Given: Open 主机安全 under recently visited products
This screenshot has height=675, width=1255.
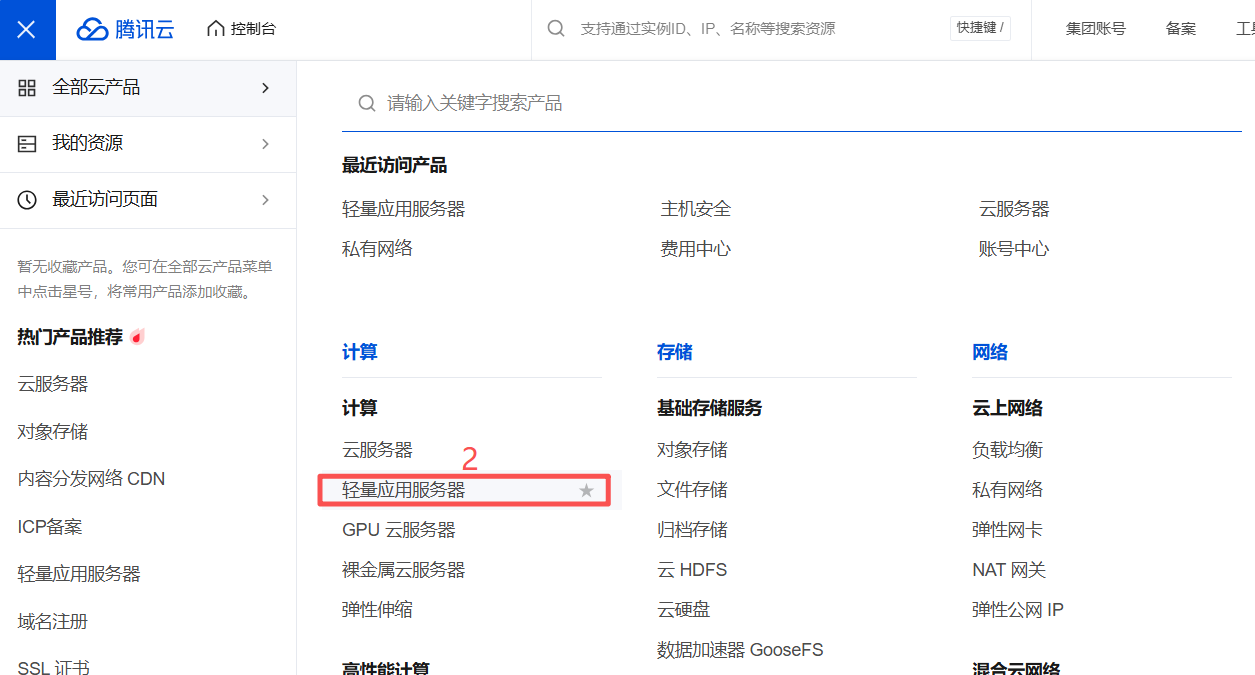Looking at the screenshot, I should [696, 209].
